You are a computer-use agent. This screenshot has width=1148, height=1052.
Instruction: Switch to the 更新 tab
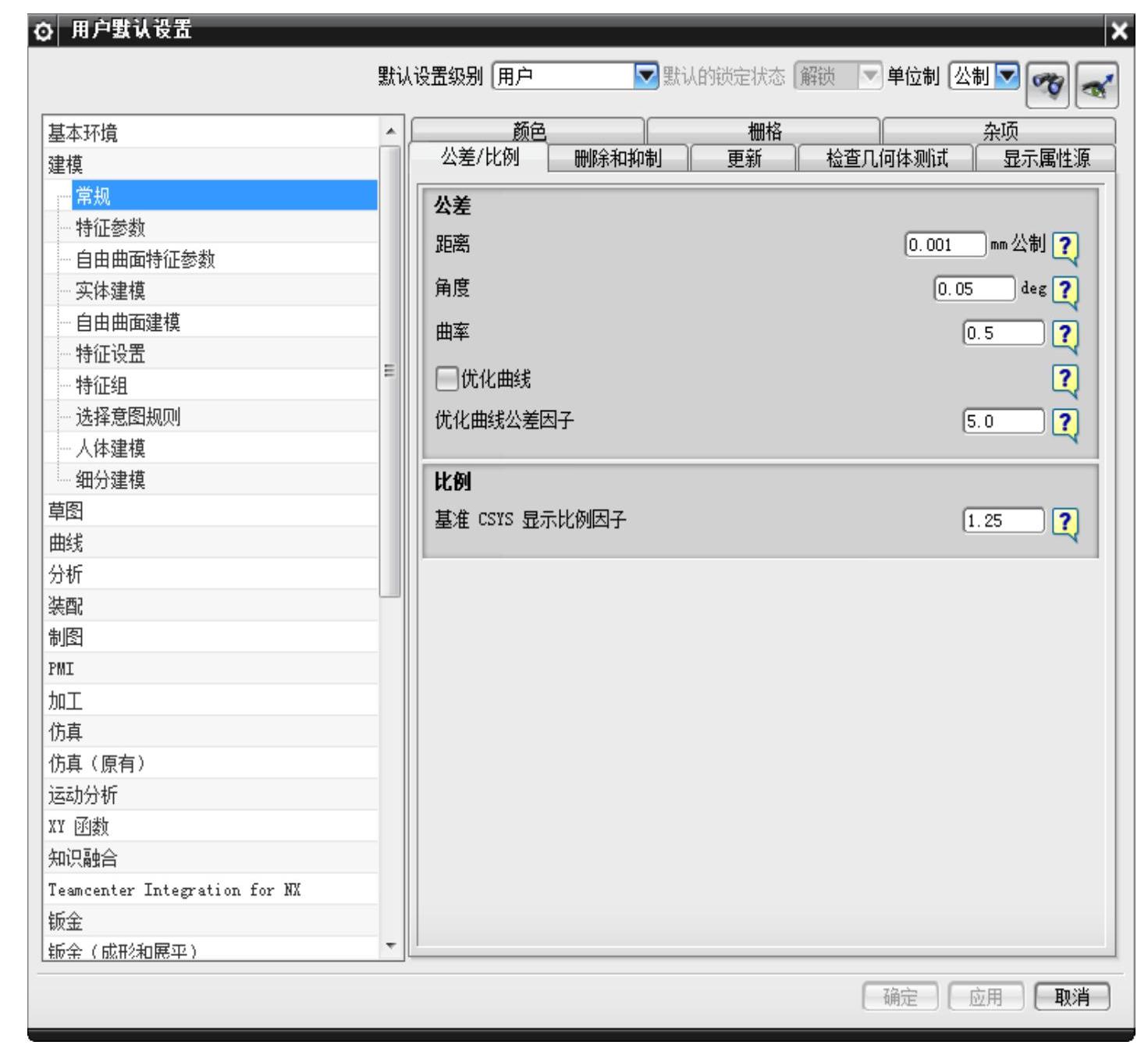pos(744,158)
